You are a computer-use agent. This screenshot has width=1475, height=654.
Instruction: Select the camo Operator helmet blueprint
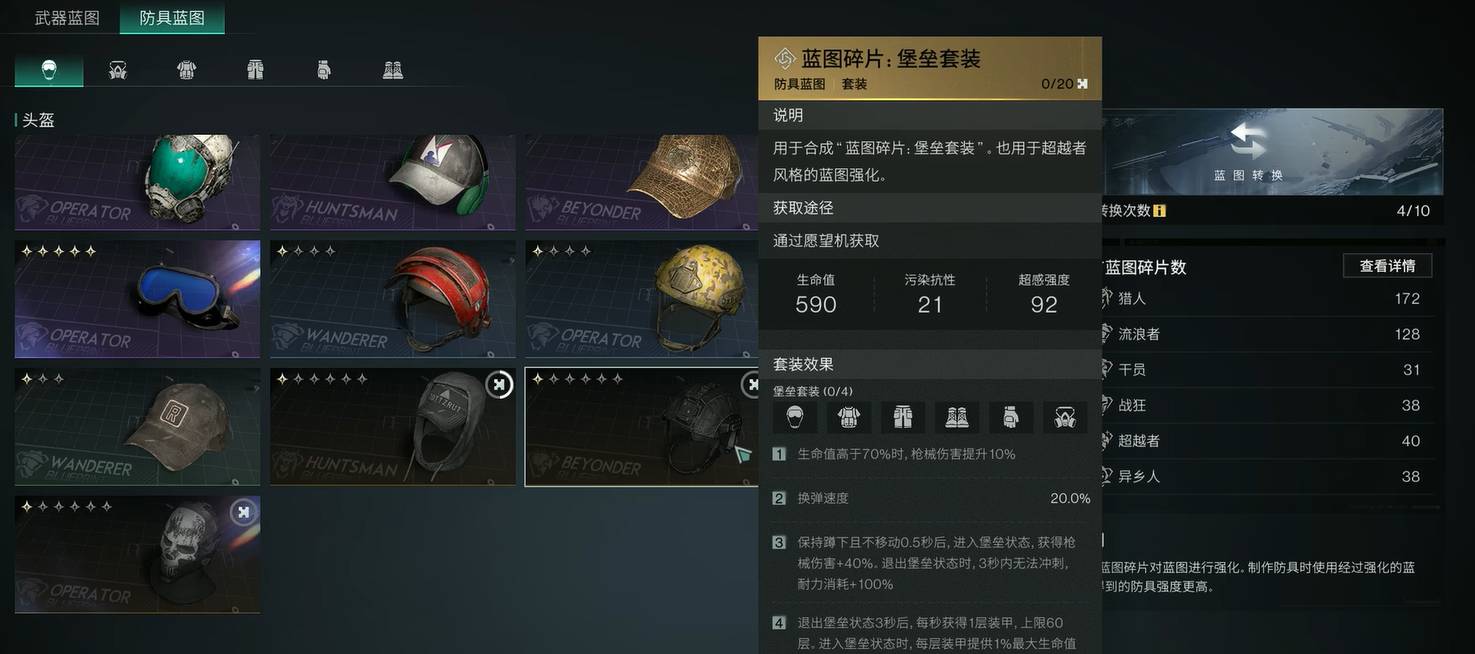click(641, 299)
